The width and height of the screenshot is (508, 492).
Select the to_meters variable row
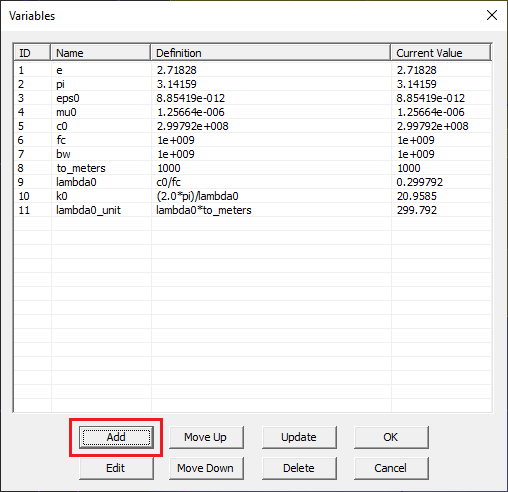pos(253,168)
